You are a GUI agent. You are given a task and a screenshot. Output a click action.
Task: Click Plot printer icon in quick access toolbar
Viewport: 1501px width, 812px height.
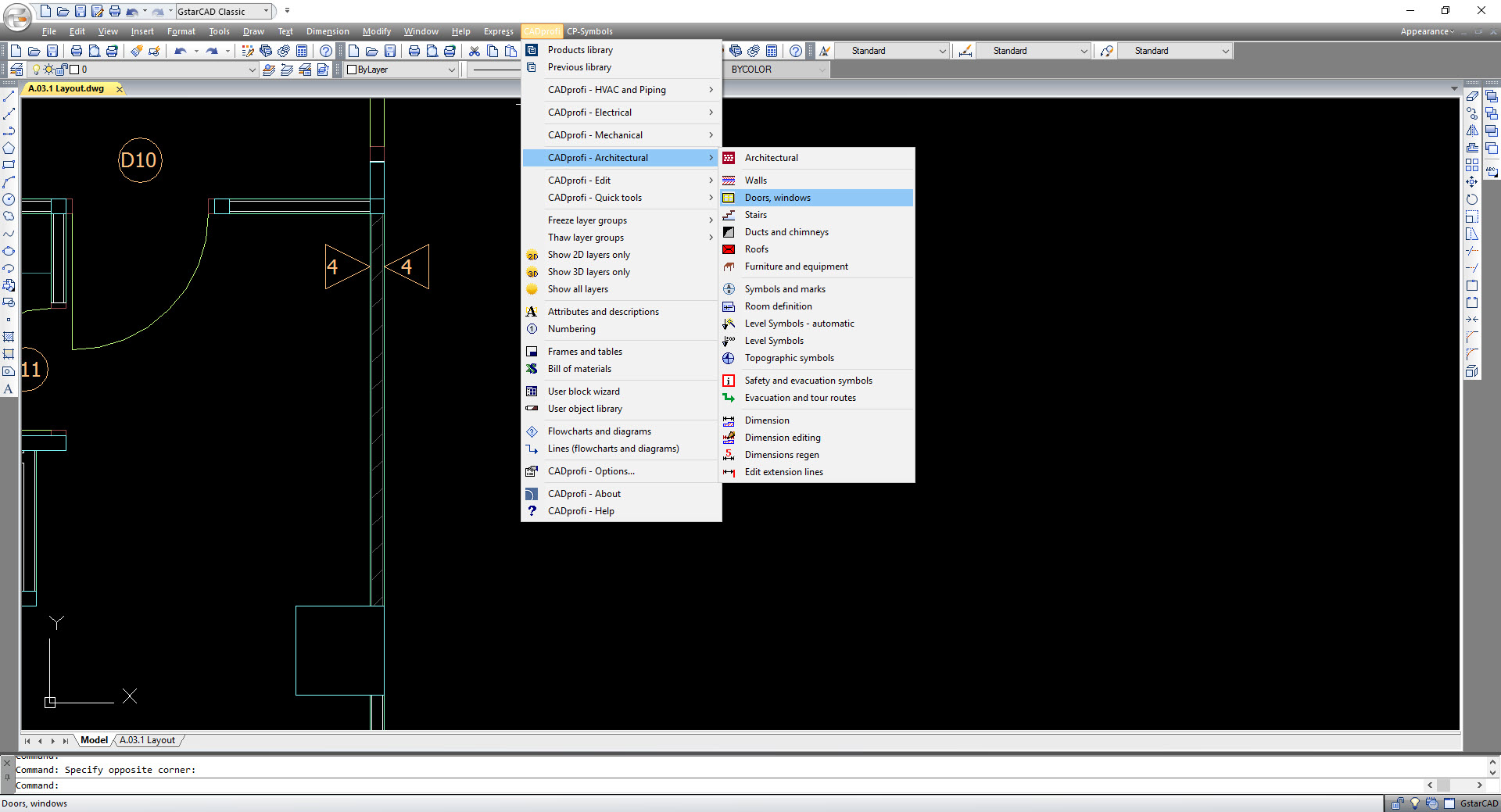115,11
